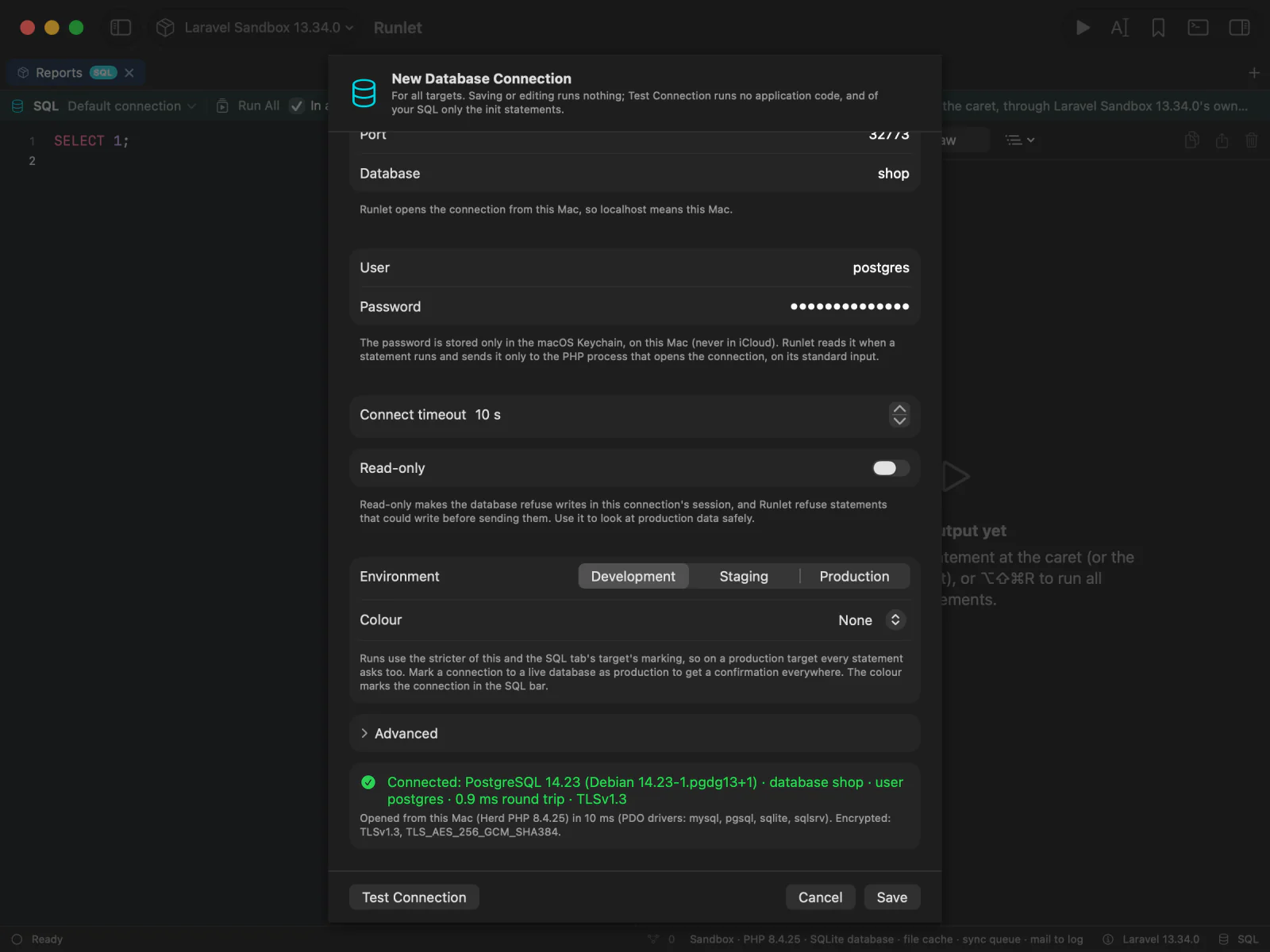The width and height of the screenshot is (1270, 952).
Task: Open the Laravel Sandbox 13.34.0 version dropdown
Action: (268, 28)
